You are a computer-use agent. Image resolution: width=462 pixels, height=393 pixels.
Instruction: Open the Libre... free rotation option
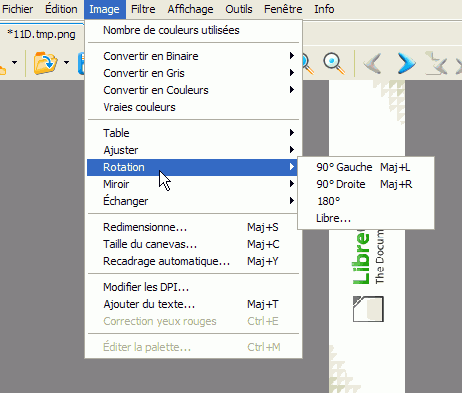click(366, 218)
